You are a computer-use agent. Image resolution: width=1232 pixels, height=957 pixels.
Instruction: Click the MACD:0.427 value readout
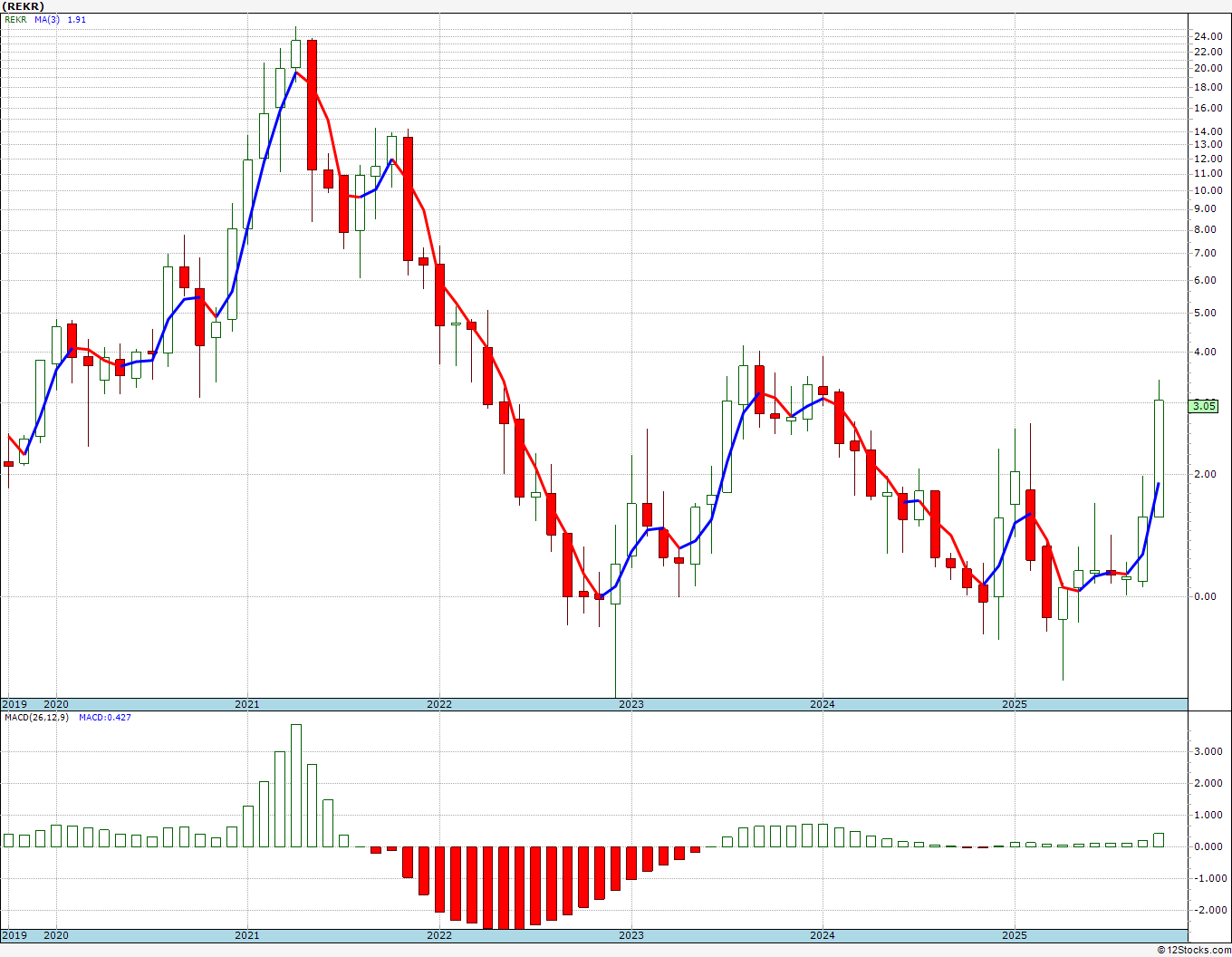tap(104, 718)
